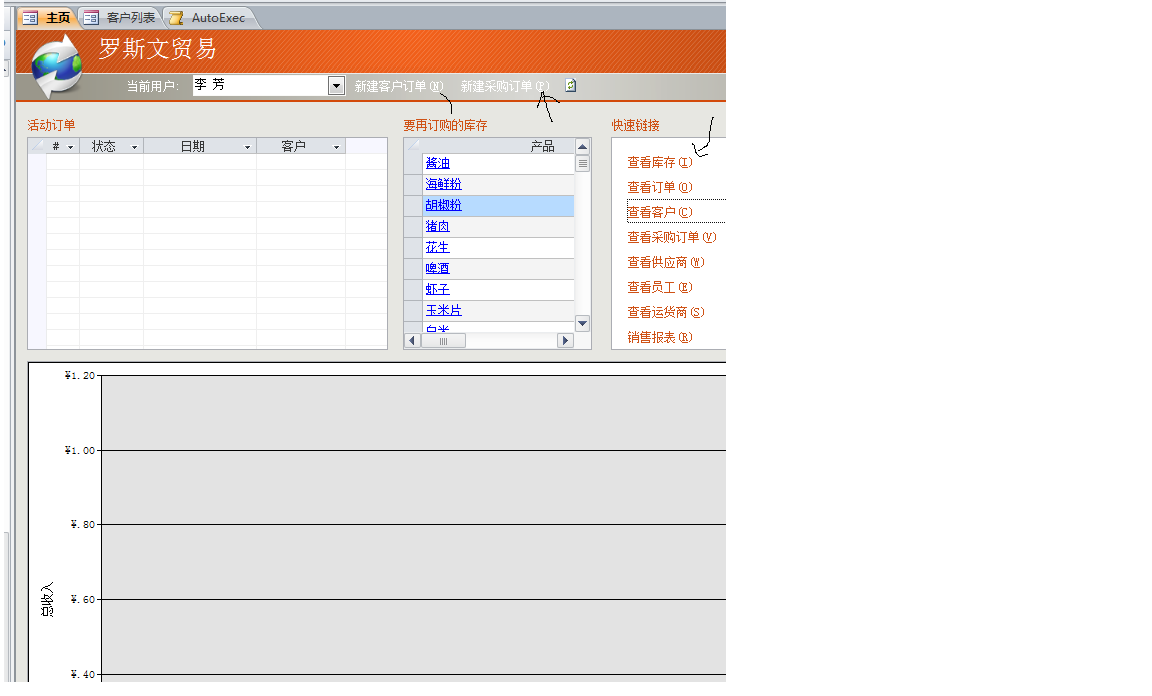This screenshot has height=696, width=1152.
Task: Click 新建采购订单 to create purchase order
Action: (x=503, y=87)
